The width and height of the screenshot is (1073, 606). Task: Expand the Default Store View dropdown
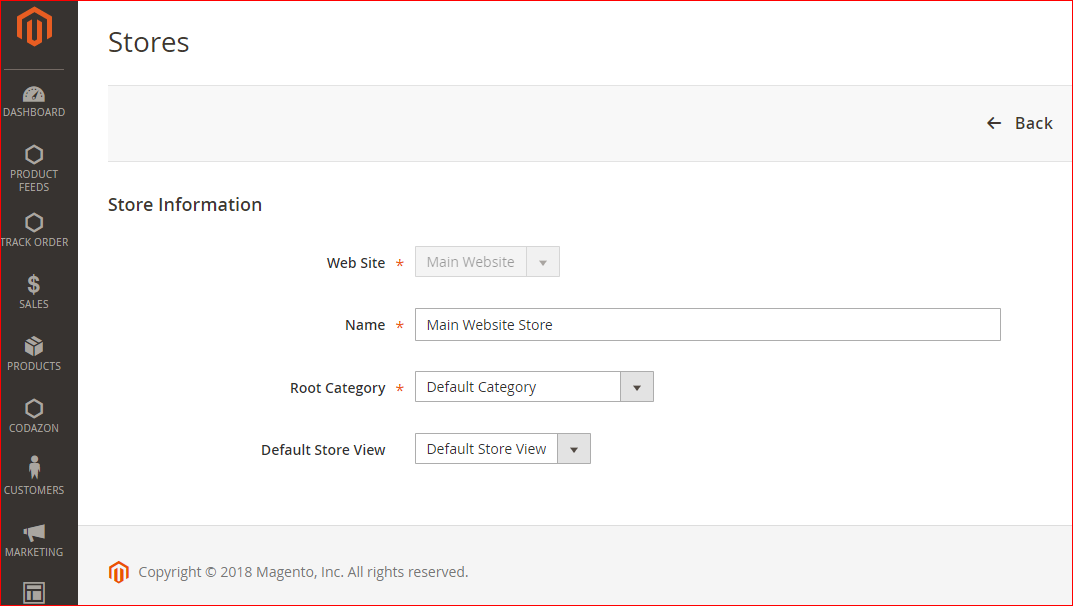(x=574, y=448)
